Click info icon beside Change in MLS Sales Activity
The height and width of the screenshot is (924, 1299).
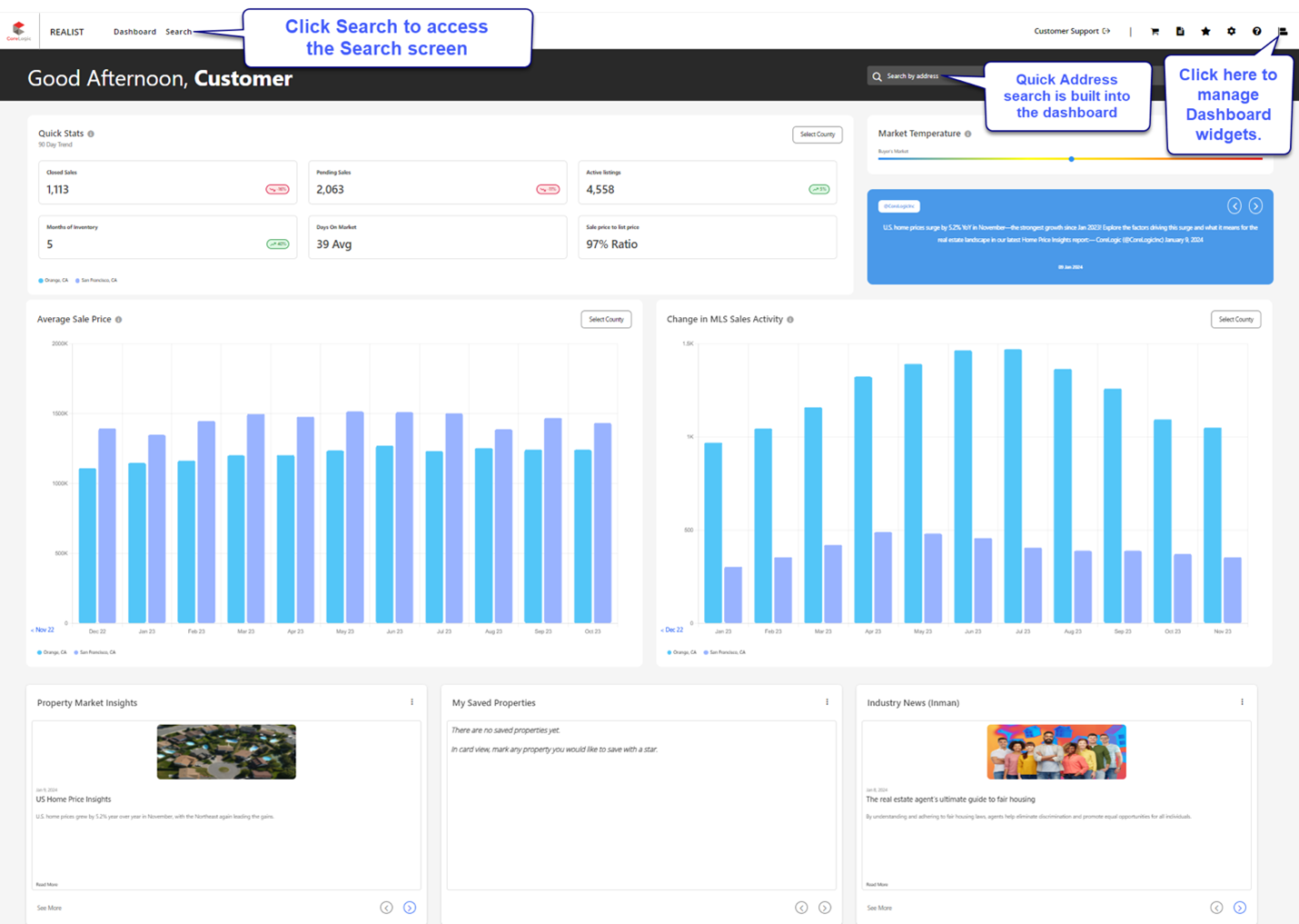[x=790, y=320]
